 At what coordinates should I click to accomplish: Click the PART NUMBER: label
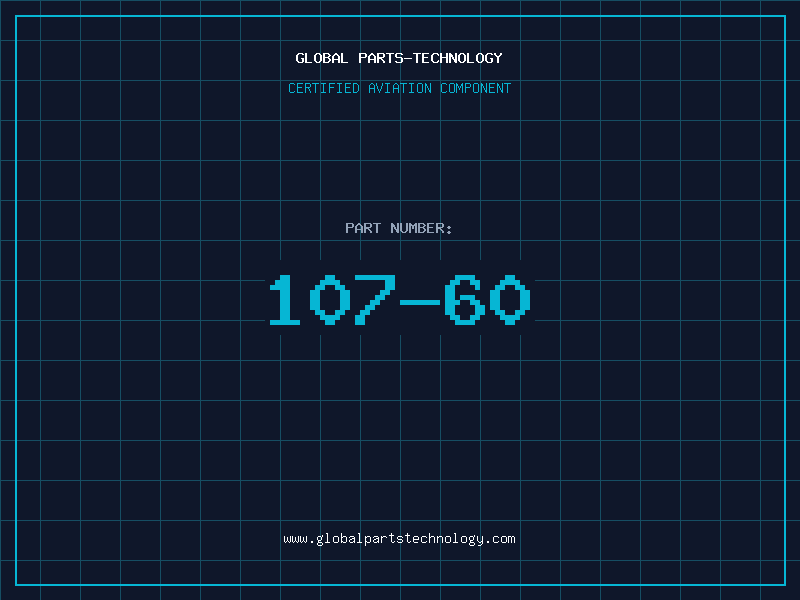click(x=399, y=229)
